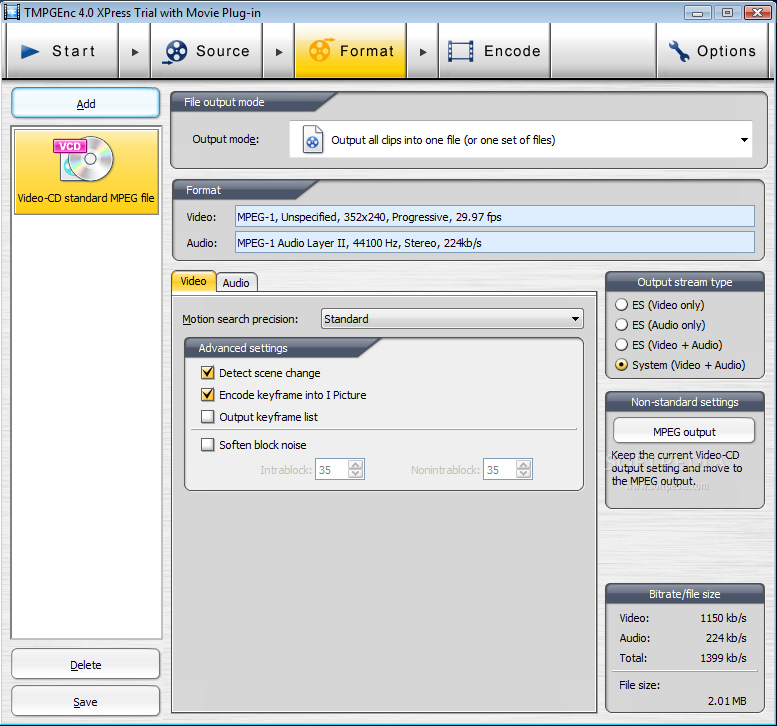Click the '1150 kb/s' video bitrate value
The width and height of the screenshot is (777, 726).
pyautogui.click(x=723, y=618)
